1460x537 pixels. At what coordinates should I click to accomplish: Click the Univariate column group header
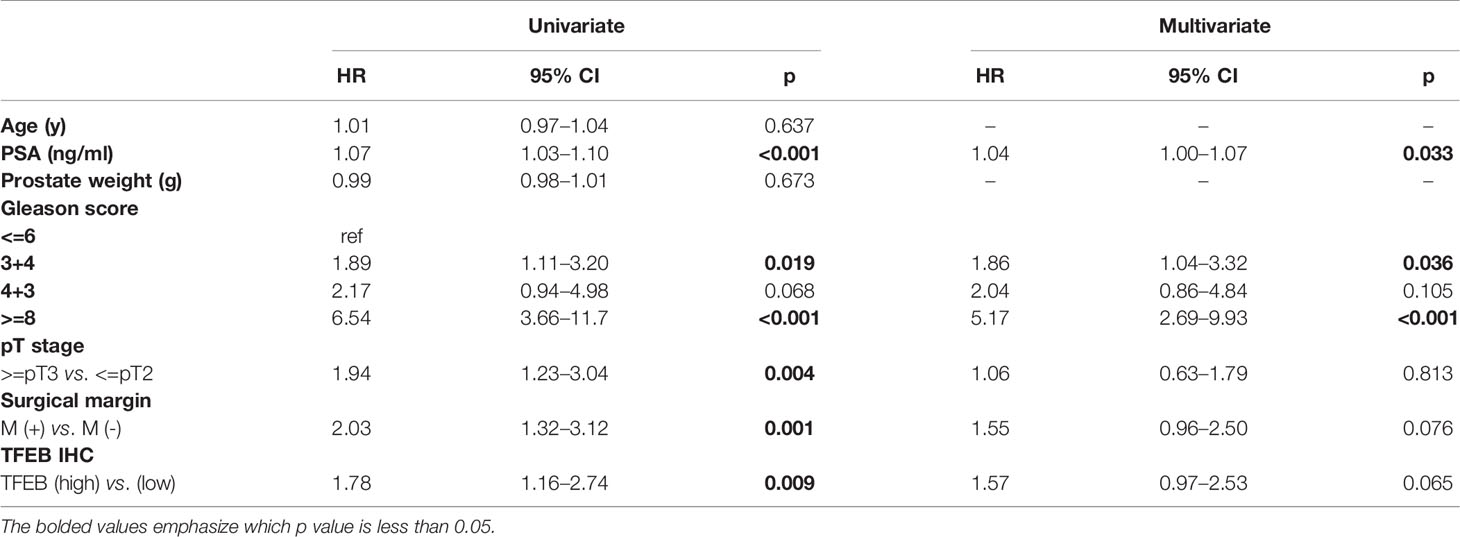(577, 26)
